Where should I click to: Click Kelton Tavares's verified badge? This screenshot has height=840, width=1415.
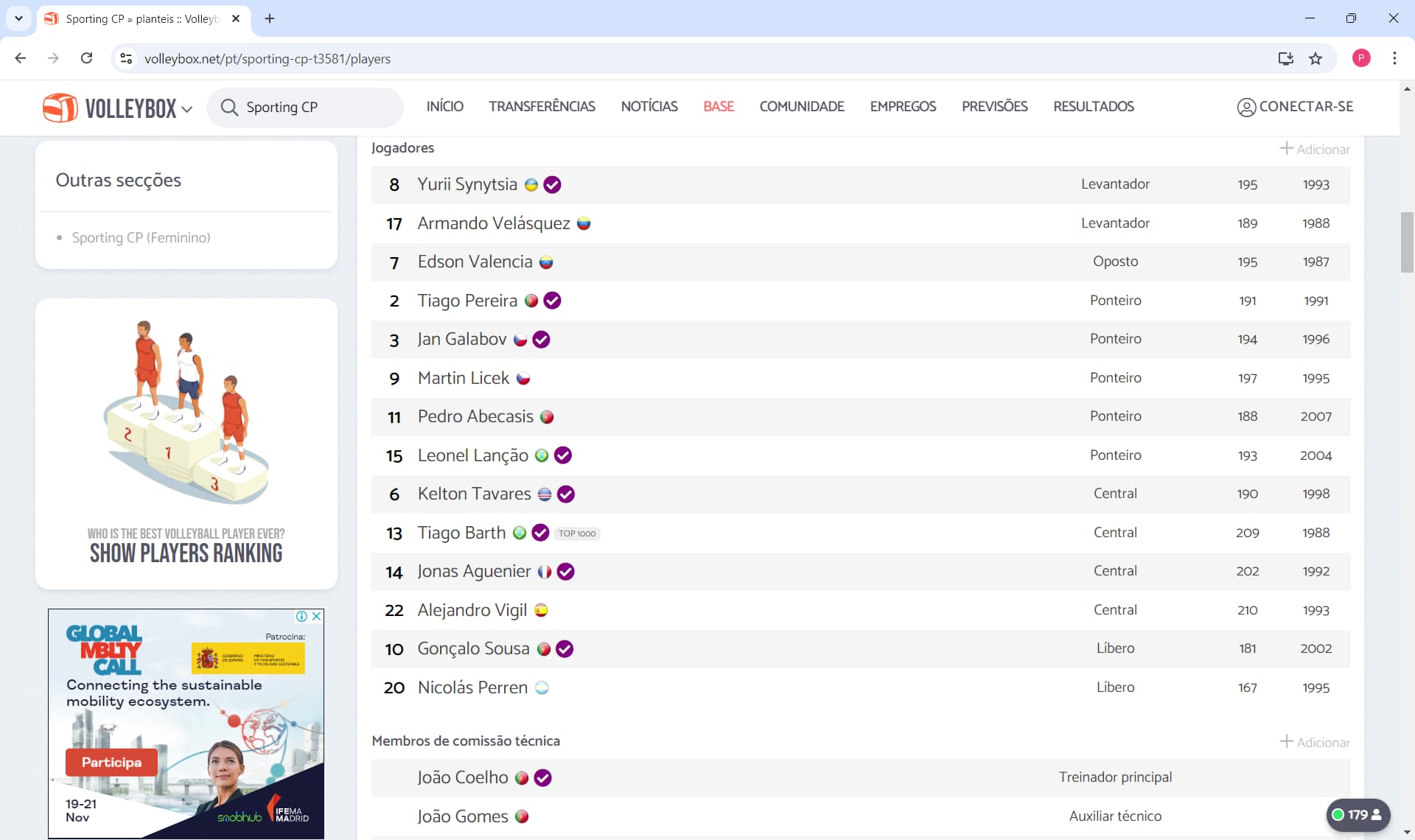pyautogui.click(x=566, y=494)
